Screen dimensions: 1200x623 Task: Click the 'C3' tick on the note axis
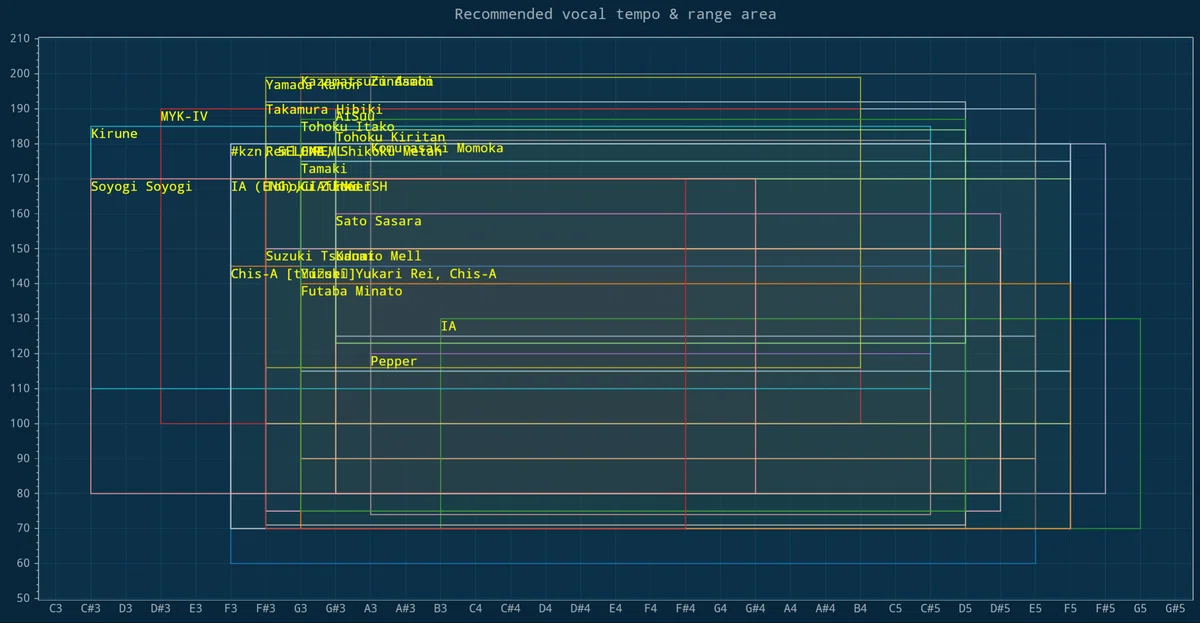pyautogui.click(x=55, y=608)
